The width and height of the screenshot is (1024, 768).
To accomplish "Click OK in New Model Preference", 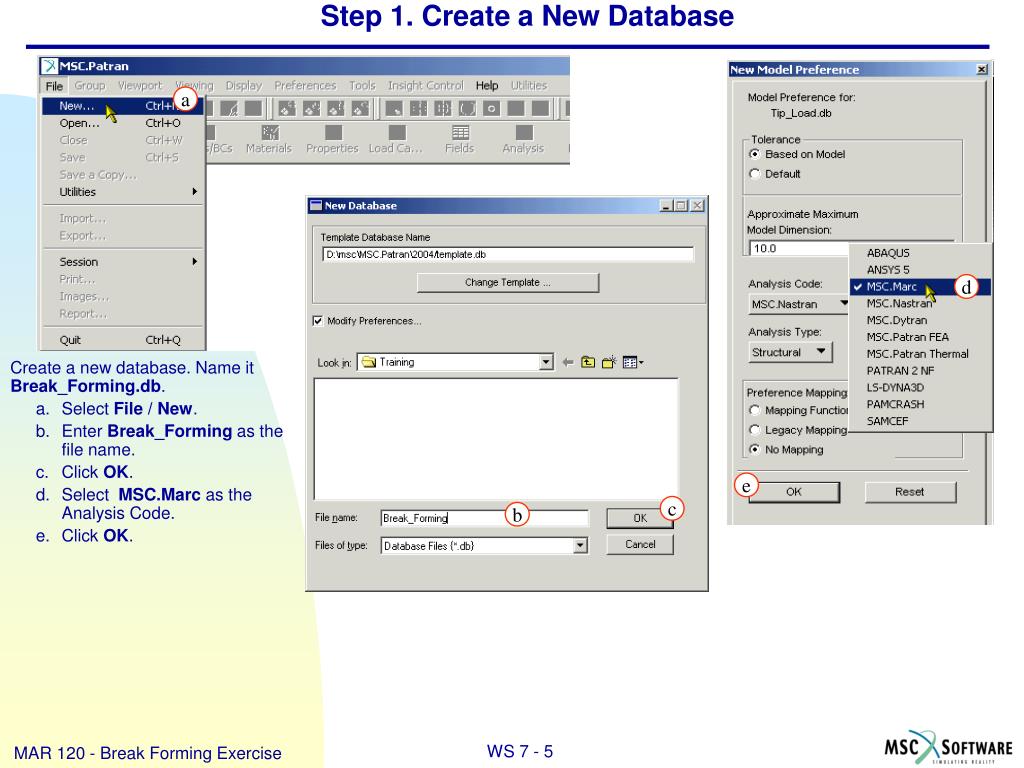I will tap(793, 492).
